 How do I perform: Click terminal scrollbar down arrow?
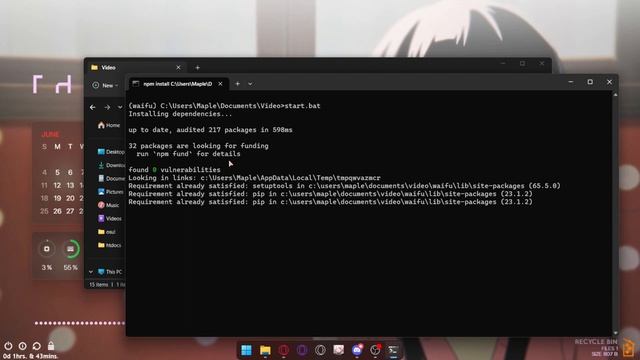tap(615, 333)
